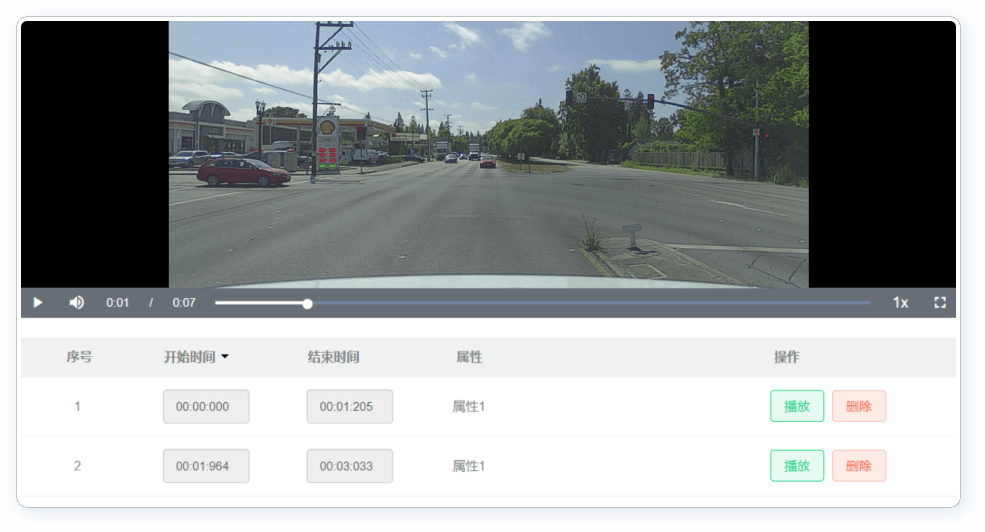Image resolution: width=985 pixels, height=532 pixels.
Task: Delete segment 2 with its 删除 button
Action: click(858, 466)
